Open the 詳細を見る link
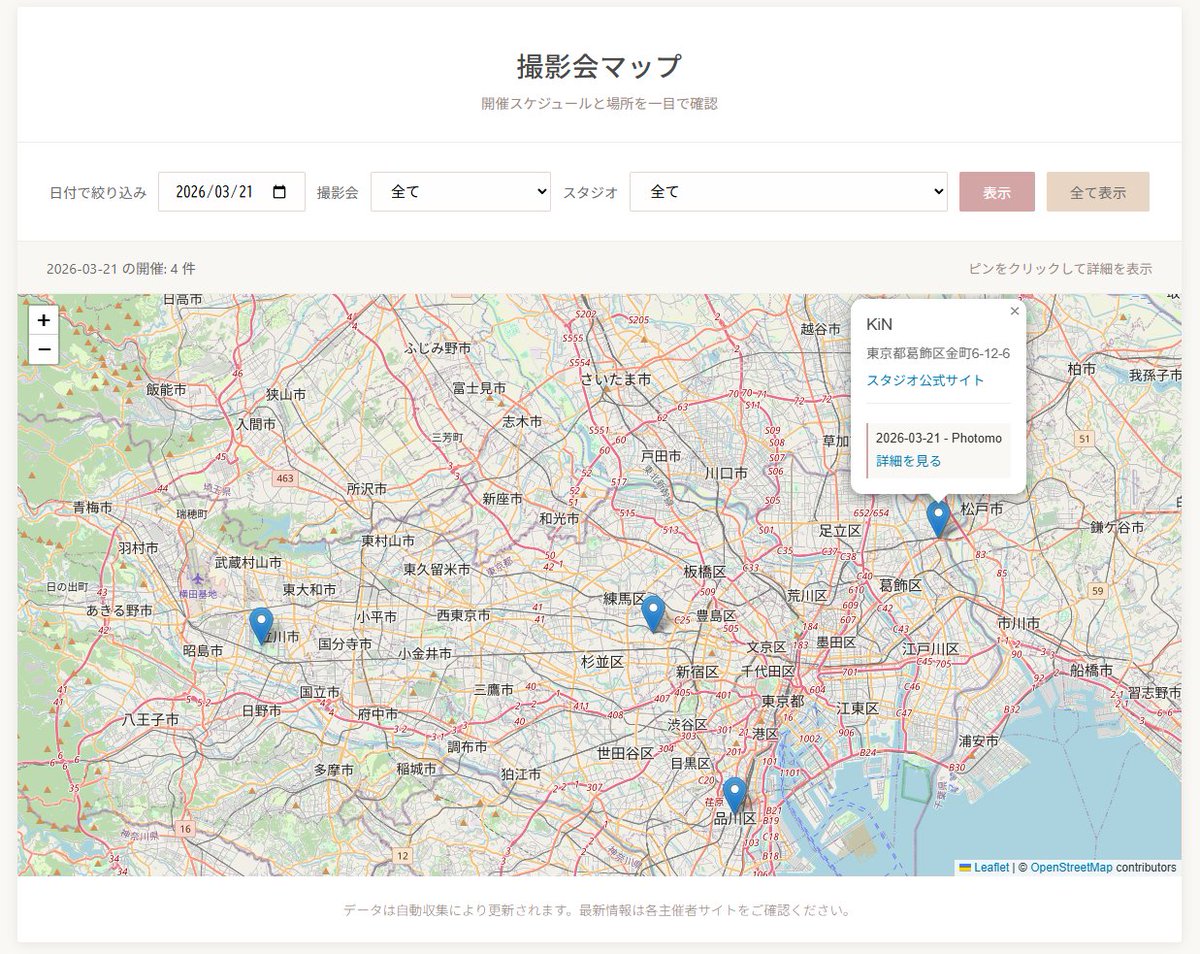 [x=909, y=461]
